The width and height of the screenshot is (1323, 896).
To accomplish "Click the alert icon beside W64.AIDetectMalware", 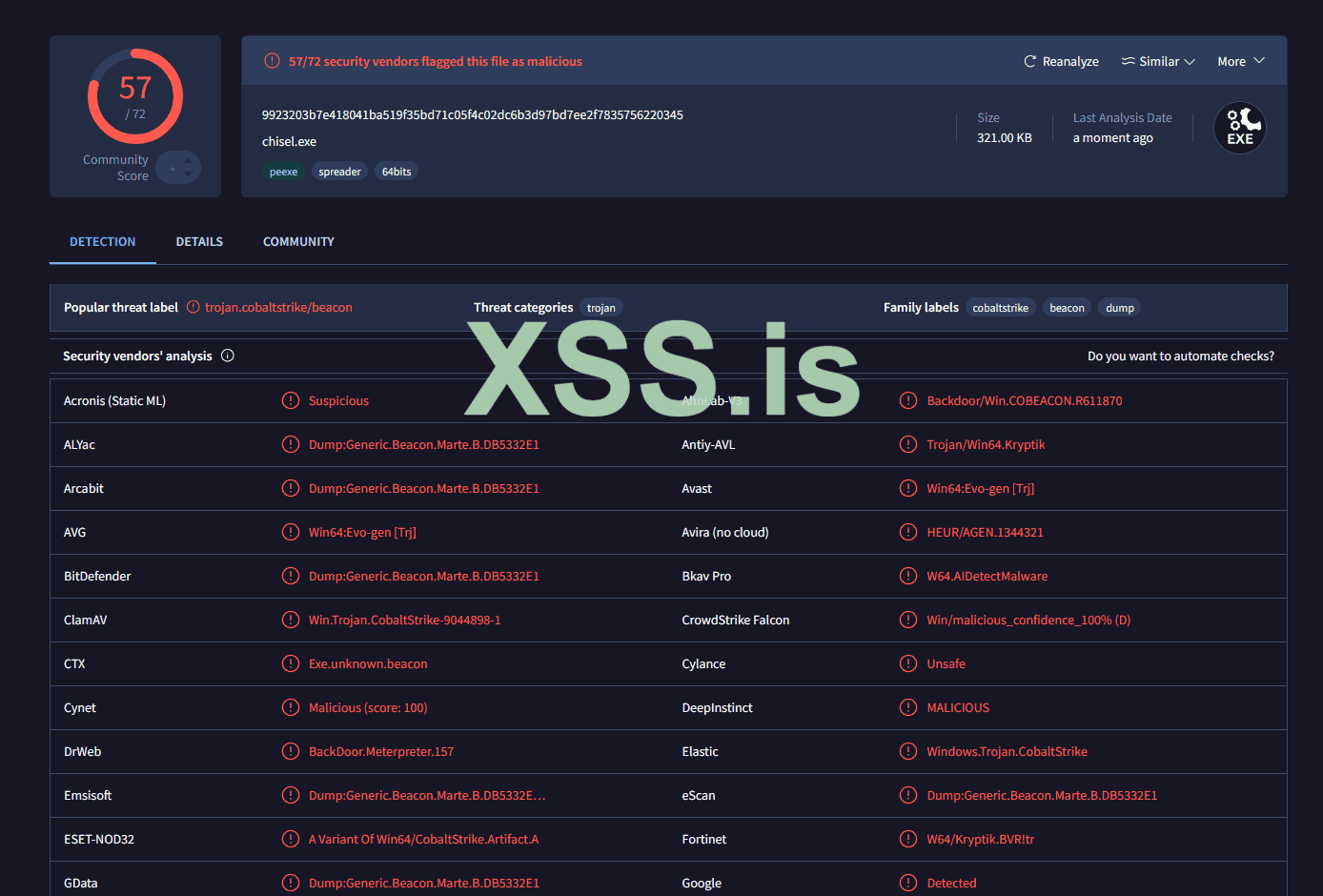I will pyautogui.click(x=908, y=576).
